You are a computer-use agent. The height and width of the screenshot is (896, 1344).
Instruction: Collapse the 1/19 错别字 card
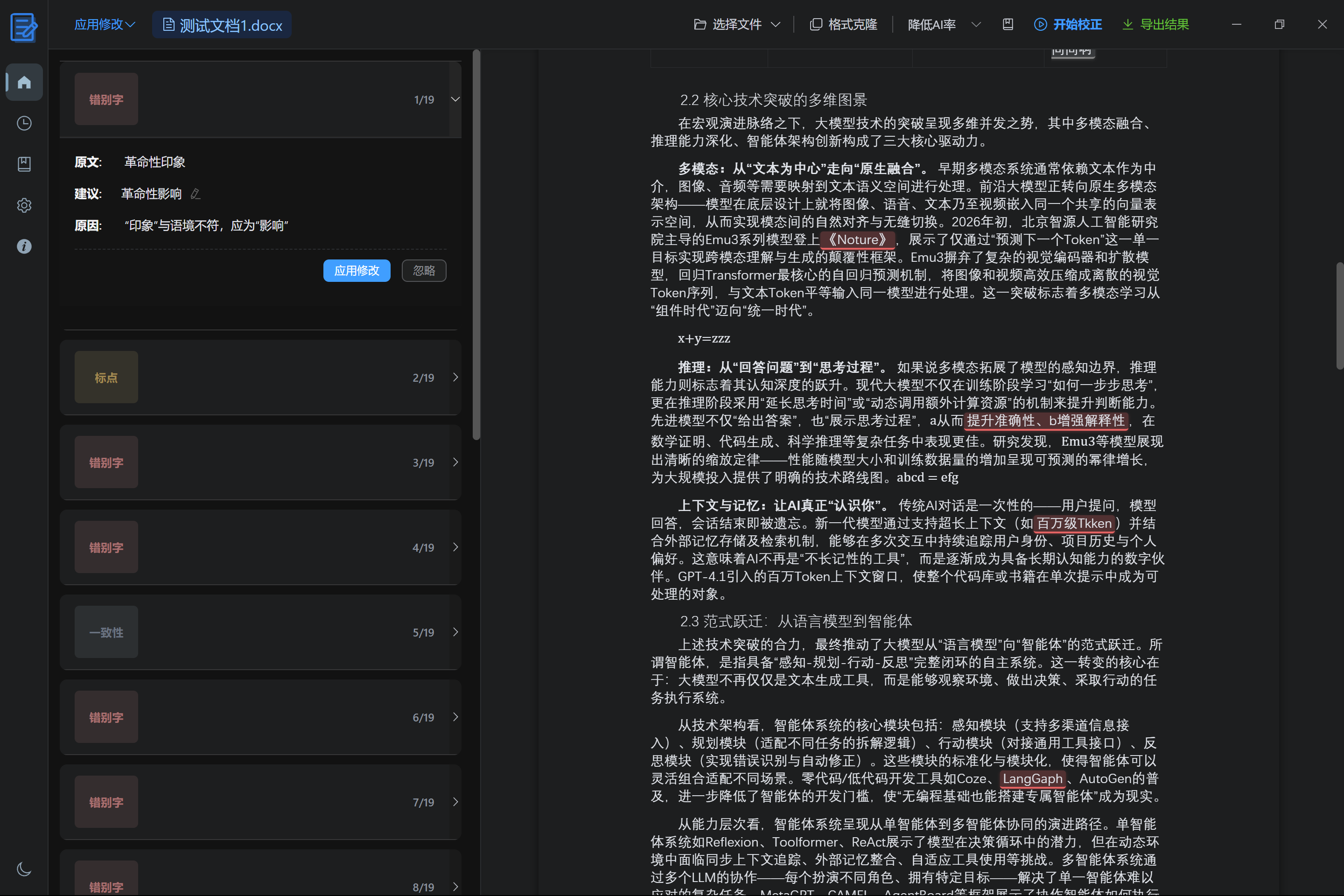(455, 99)
